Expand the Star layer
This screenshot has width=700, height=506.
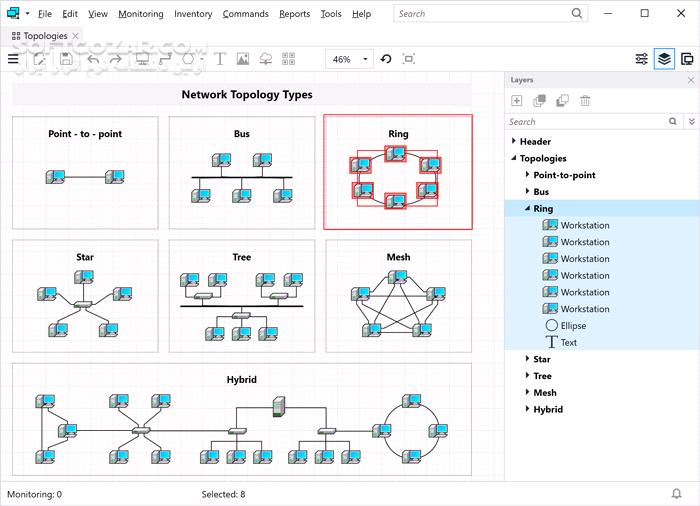point(527,359)
